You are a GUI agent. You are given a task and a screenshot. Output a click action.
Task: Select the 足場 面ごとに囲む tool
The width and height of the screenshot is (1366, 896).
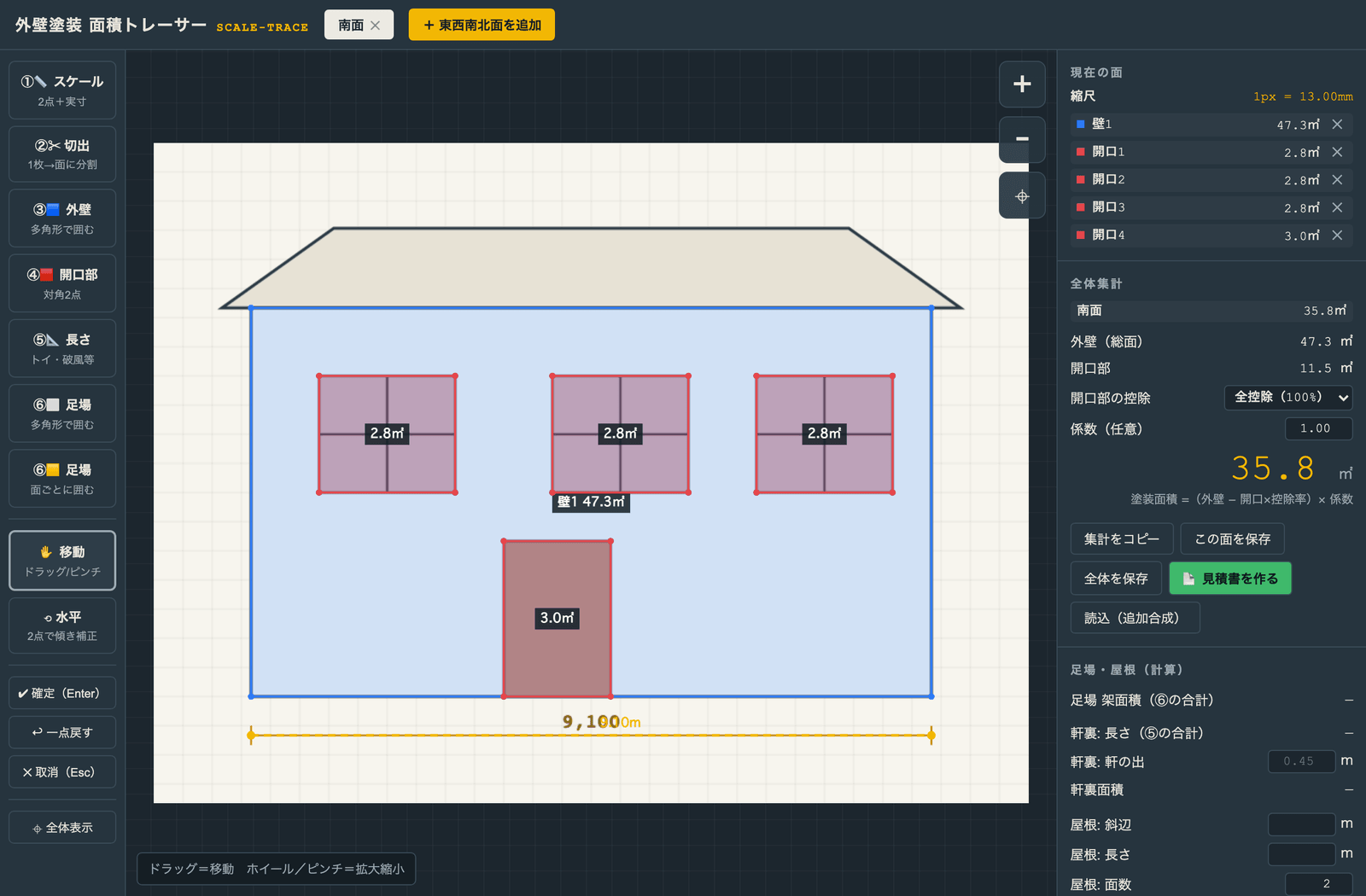click(62, 479)
